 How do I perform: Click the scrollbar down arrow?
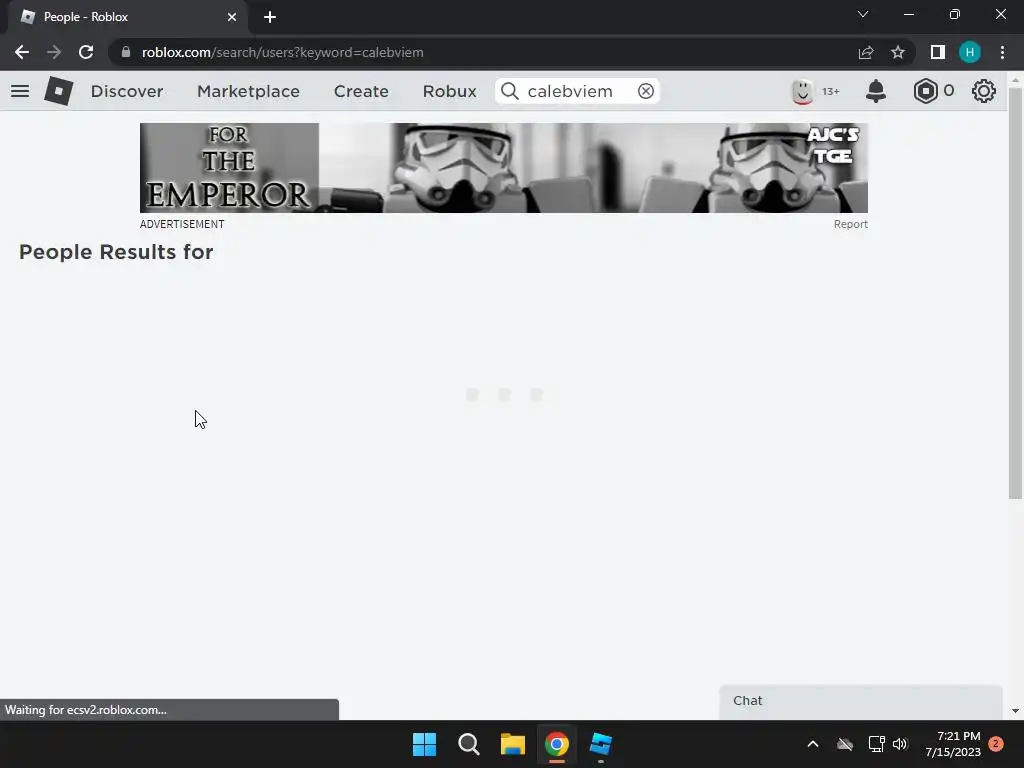[x=1015, y=711]
